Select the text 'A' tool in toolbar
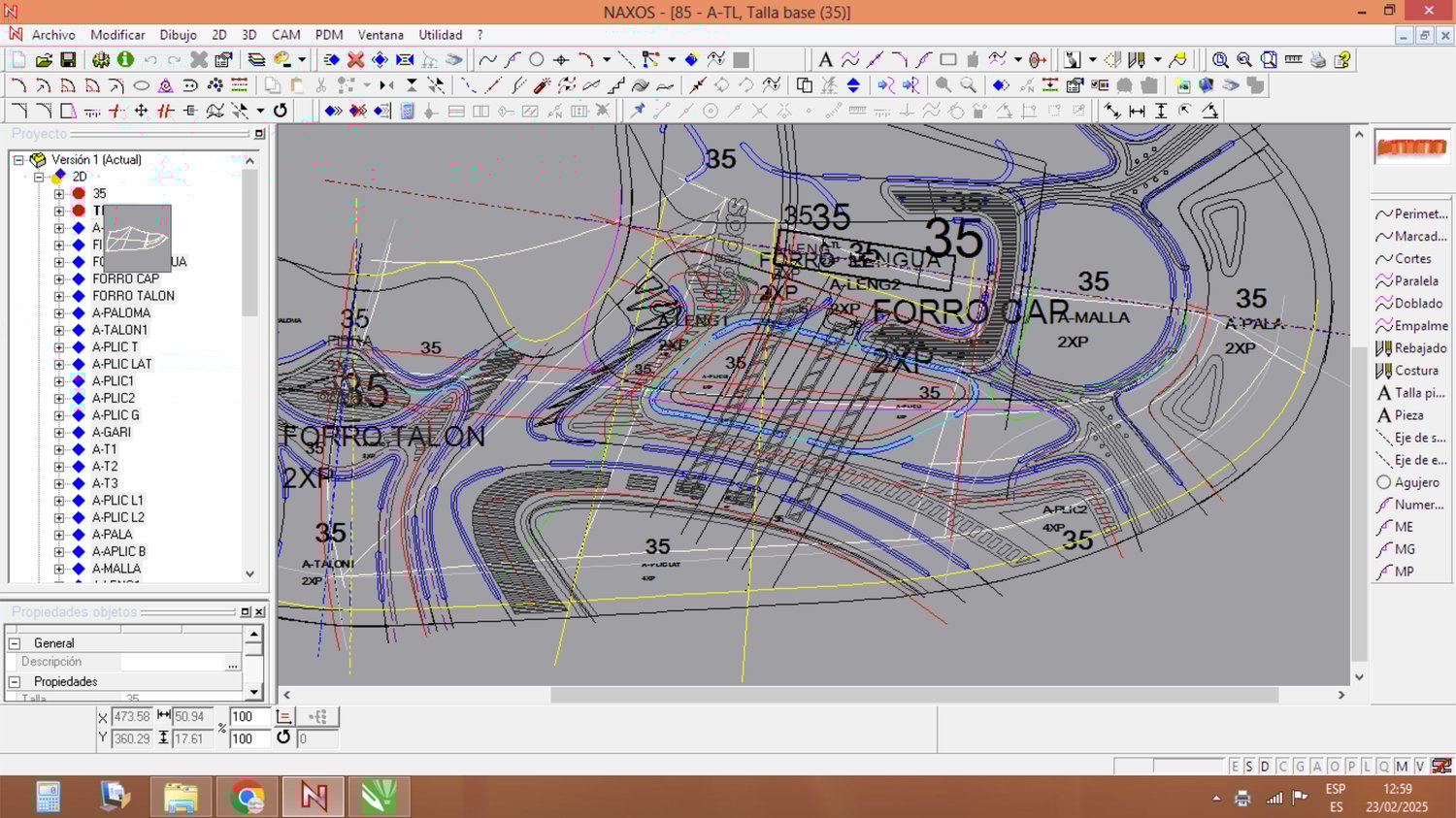Viewport: 1456px width, 818px height. [825, 60]
